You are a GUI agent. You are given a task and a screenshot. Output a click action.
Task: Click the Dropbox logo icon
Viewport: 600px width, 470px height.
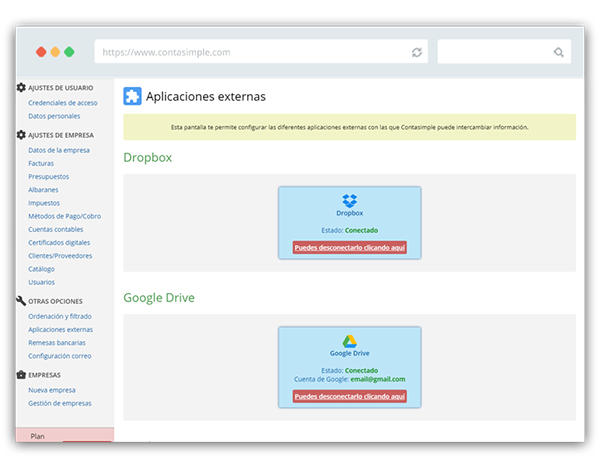(349, 201)
